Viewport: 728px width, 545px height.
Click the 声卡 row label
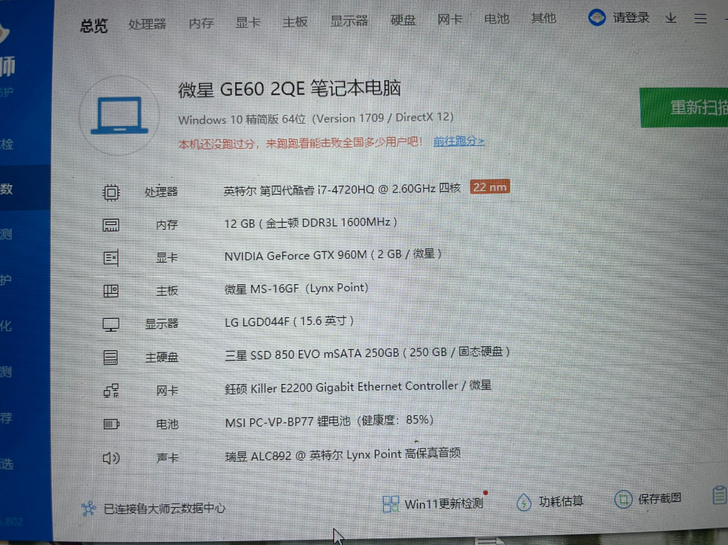[x=167, y=458]
